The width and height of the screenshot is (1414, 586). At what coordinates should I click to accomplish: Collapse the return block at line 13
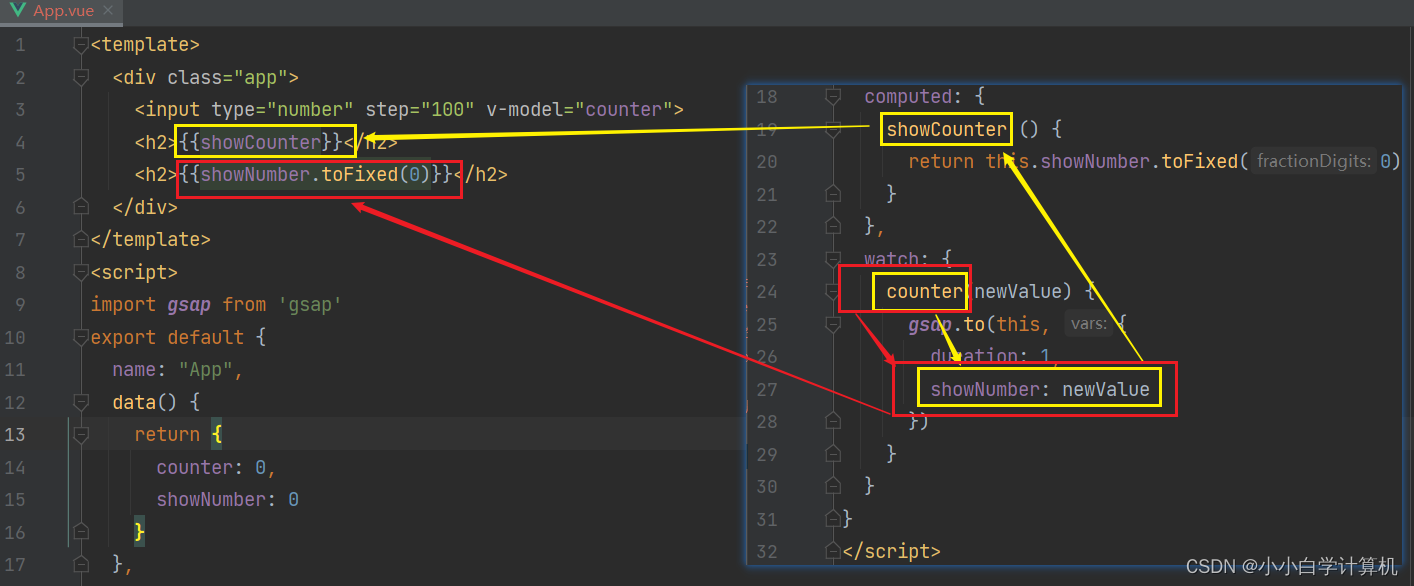[x=81, y=435]
